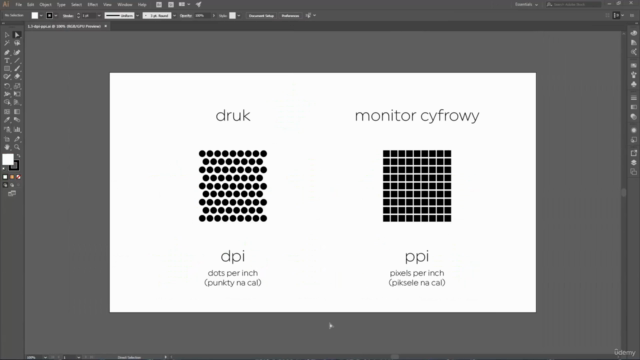Select the Column Graph tool
Image resolution: width=640 pixels, height=360 pixels.
(17, 130)
